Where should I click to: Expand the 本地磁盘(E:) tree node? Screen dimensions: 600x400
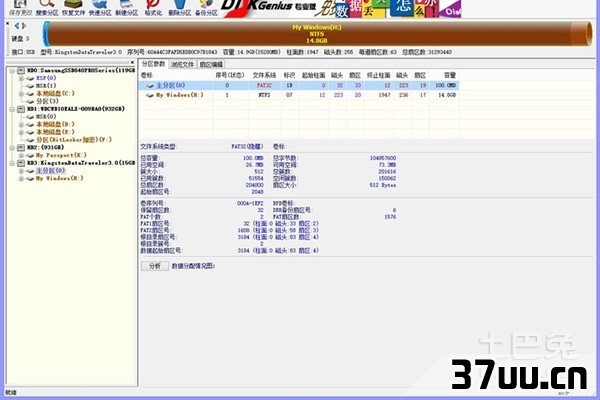(21, 132)
